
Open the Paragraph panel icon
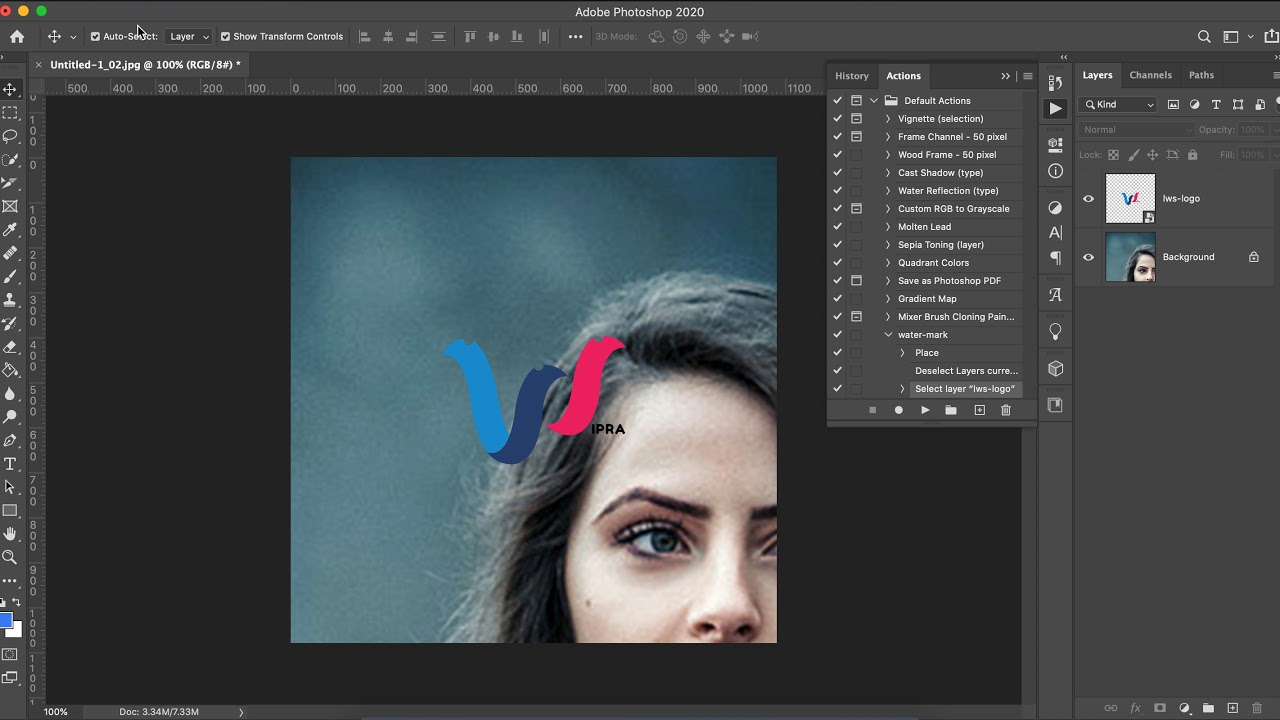click(x=1055, y=258)
